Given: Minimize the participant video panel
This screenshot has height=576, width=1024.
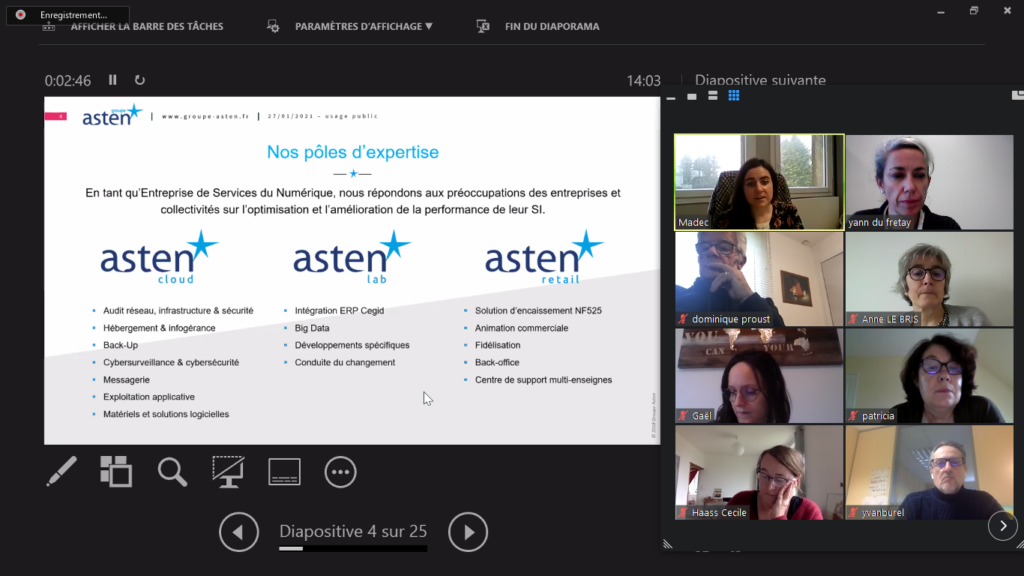Looking at the screenshot, I should (672, 97).
